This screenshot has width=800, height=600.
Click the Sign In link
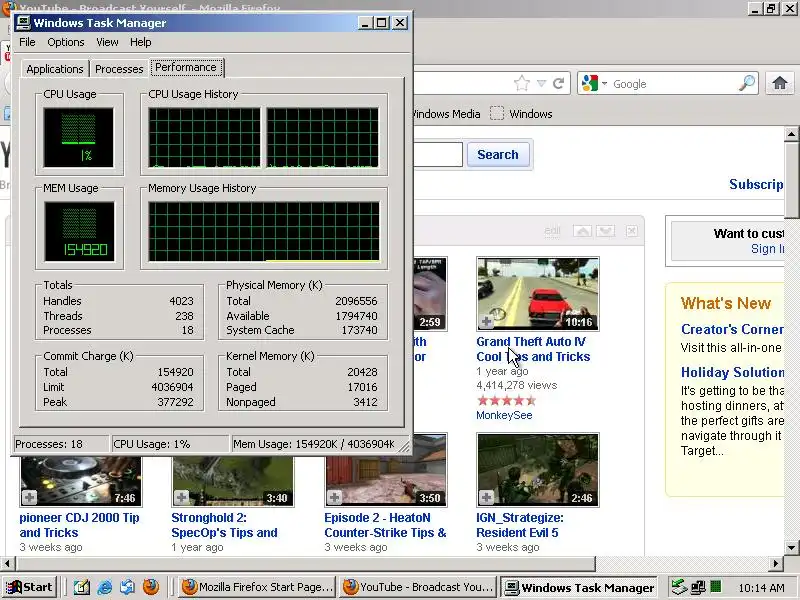(x=767, y=249)
